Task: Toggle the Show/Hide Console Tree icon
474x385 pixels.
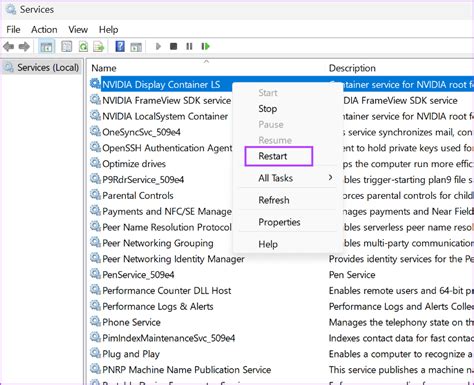Action: click(46, 47)
